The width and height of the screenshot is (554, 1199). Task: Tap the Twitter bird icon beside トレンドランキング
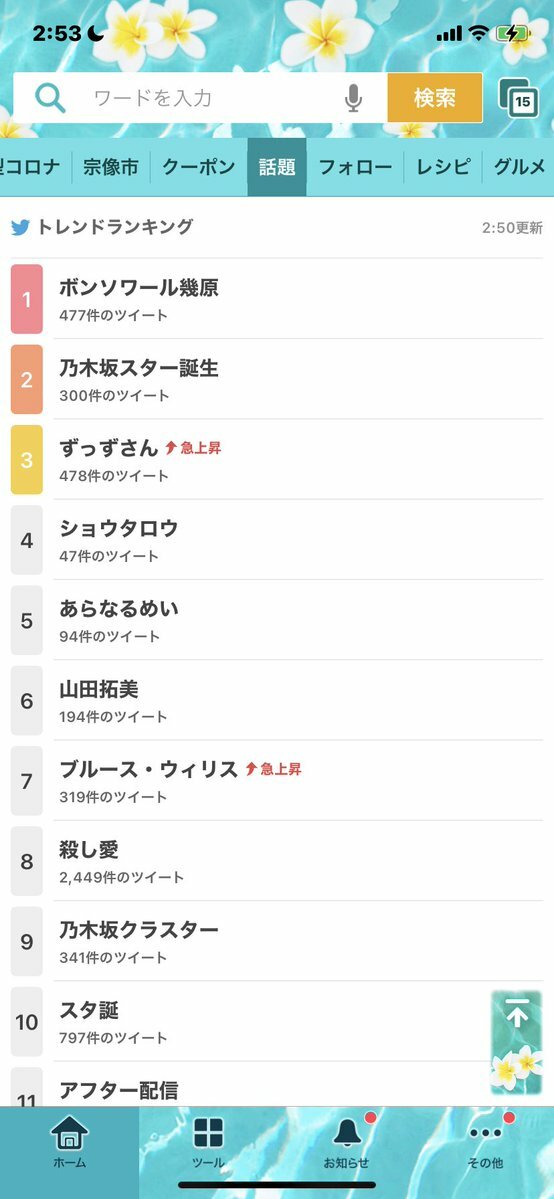21,227
